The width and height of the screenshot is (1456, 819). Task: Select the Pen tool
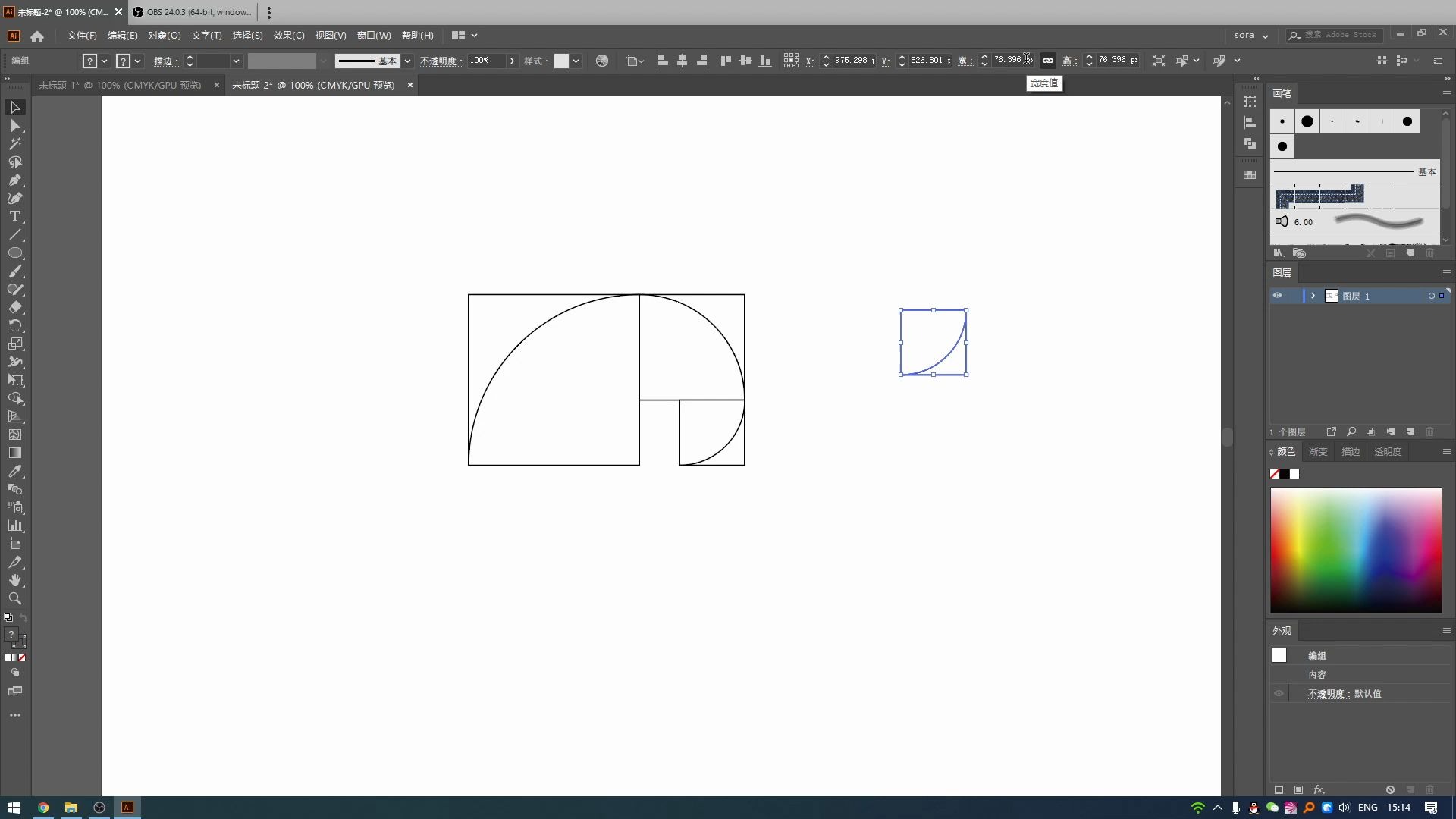(15, 180)
